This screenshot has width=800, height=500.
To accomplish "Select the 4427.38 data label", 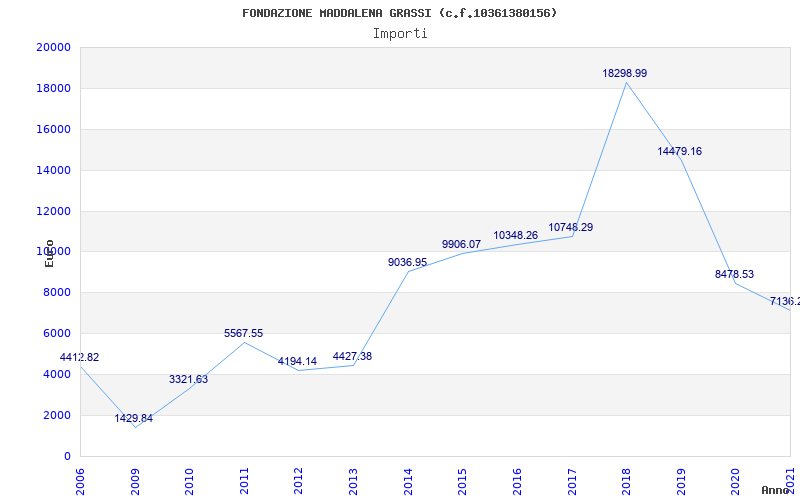I will click(x=352, y=357).
